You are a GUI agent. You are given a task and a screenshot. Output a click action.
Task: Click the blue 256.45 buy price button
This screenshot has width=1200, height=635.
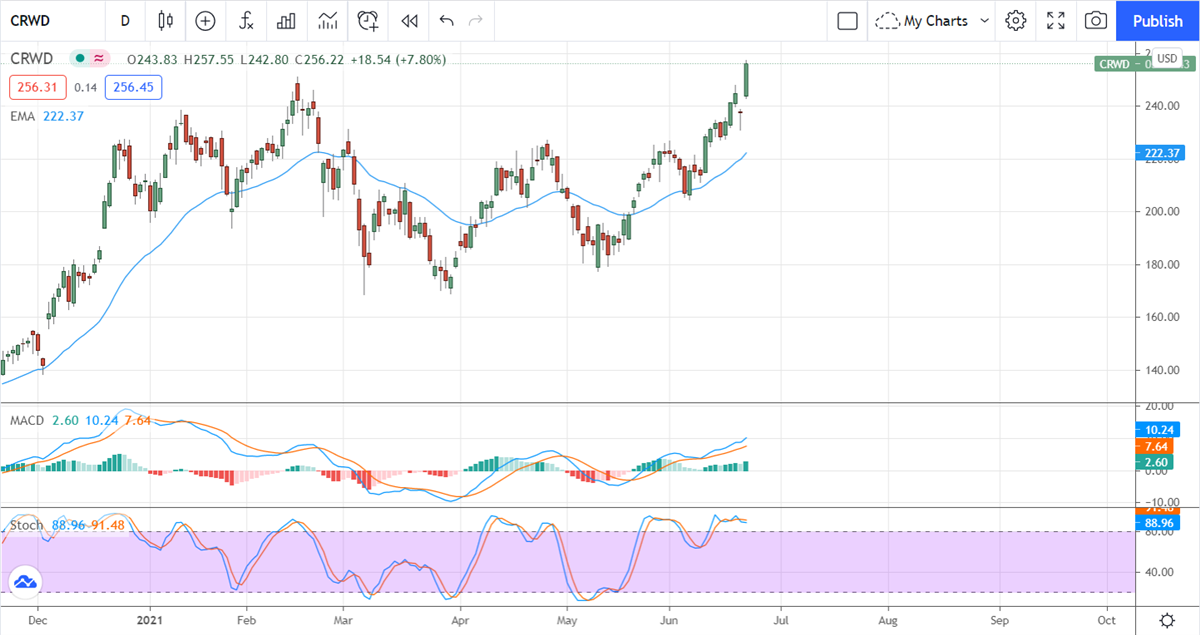pos(133,88)
